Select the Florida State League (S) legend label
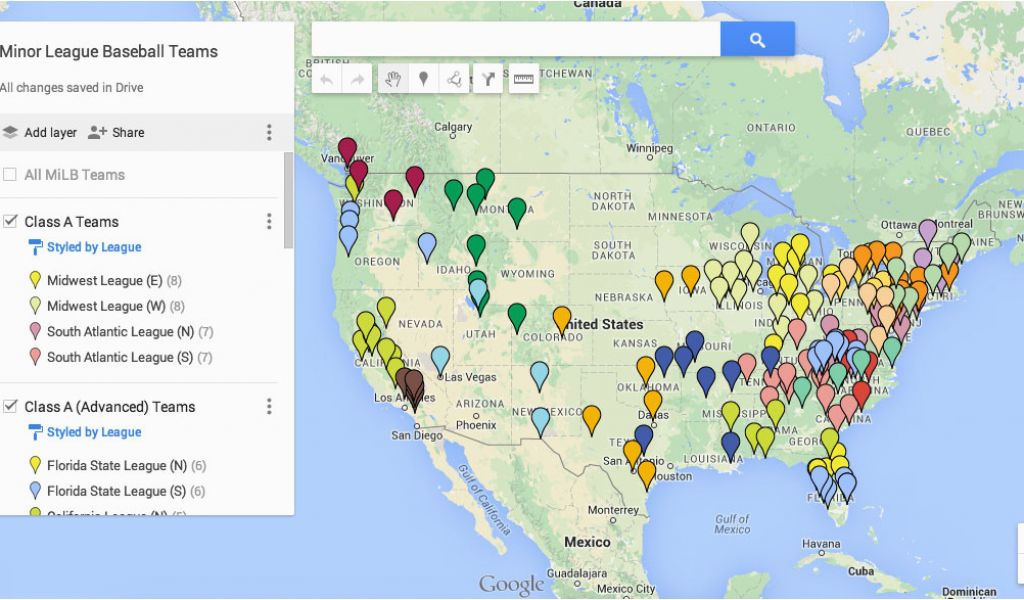This screenshot has width=1024, height=600. pyautogui.click(x=117, y=491)
